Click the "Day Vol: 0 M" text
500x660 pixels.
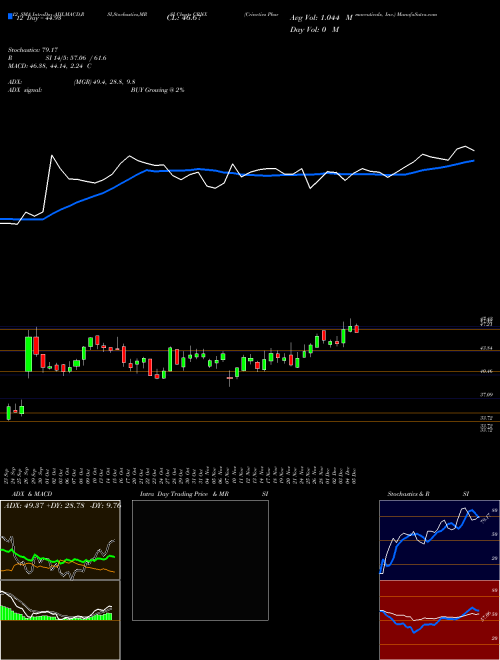[314, 29]
